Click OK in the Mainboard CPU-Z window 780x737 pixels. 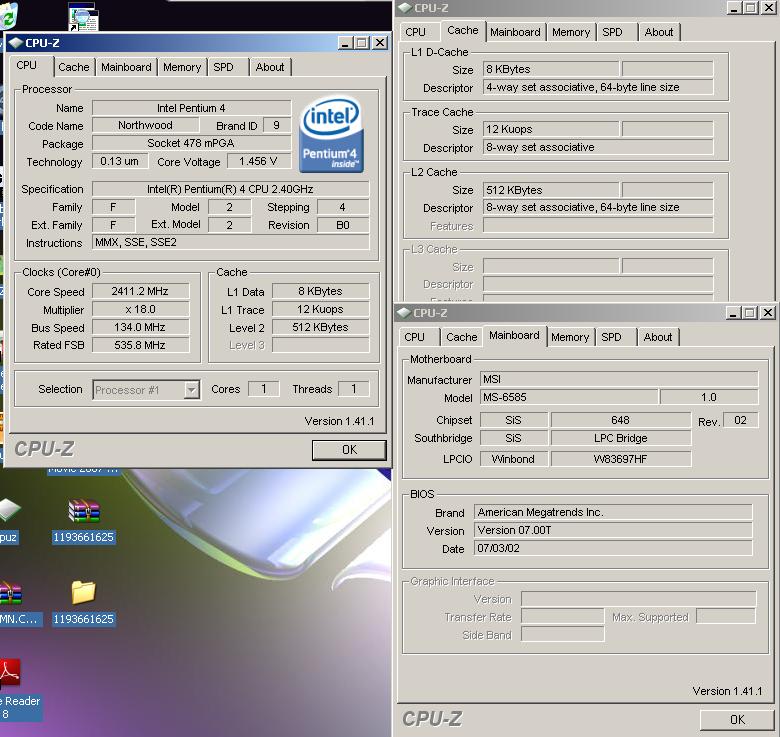[737, 719]
